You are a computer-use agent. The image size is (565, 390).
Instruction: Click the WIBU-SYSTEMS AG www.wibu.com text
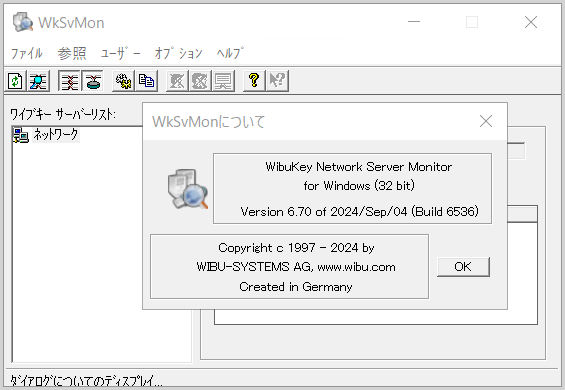tap(296, 267)
